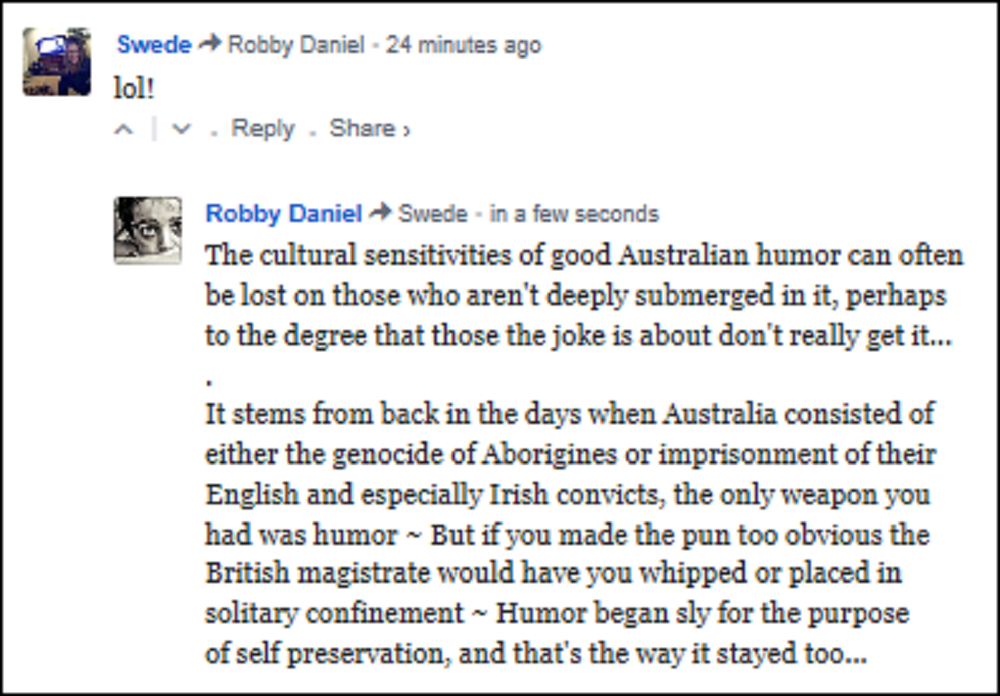Open Robby Daniel's avatar image
Image resolution: width=1000 pixels, height=696 pixels.
click(148, 230)
